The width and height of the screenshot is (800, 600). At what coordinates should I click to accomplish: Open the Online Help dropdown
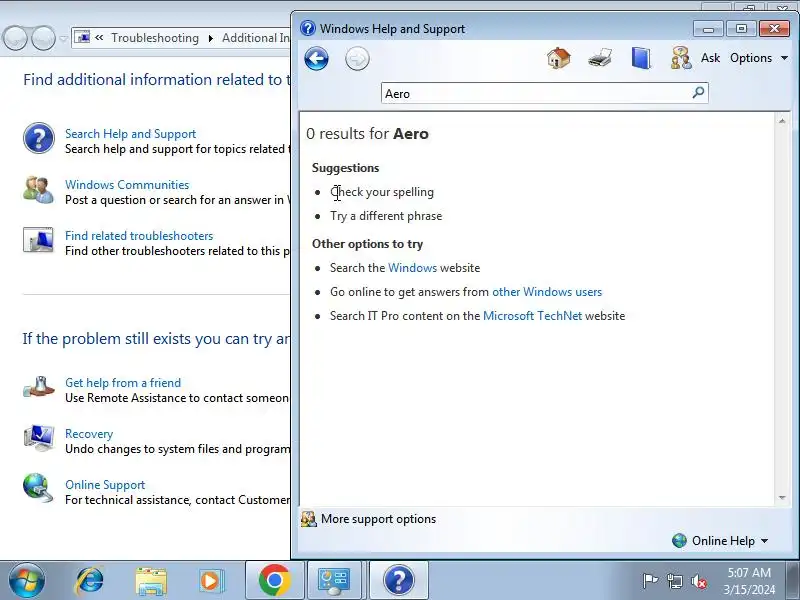tap(730, 541)
